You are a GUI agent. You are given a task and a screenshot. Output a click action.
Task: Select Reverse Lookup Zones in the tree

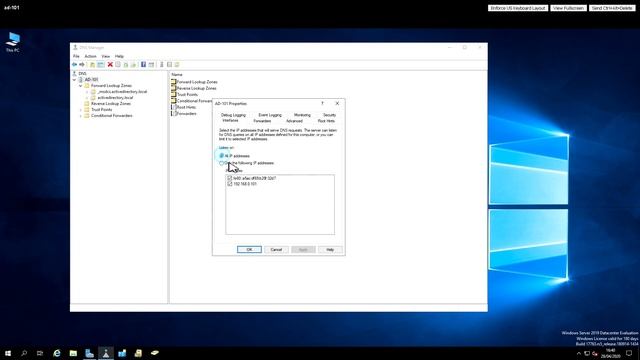tap(111, 104)
